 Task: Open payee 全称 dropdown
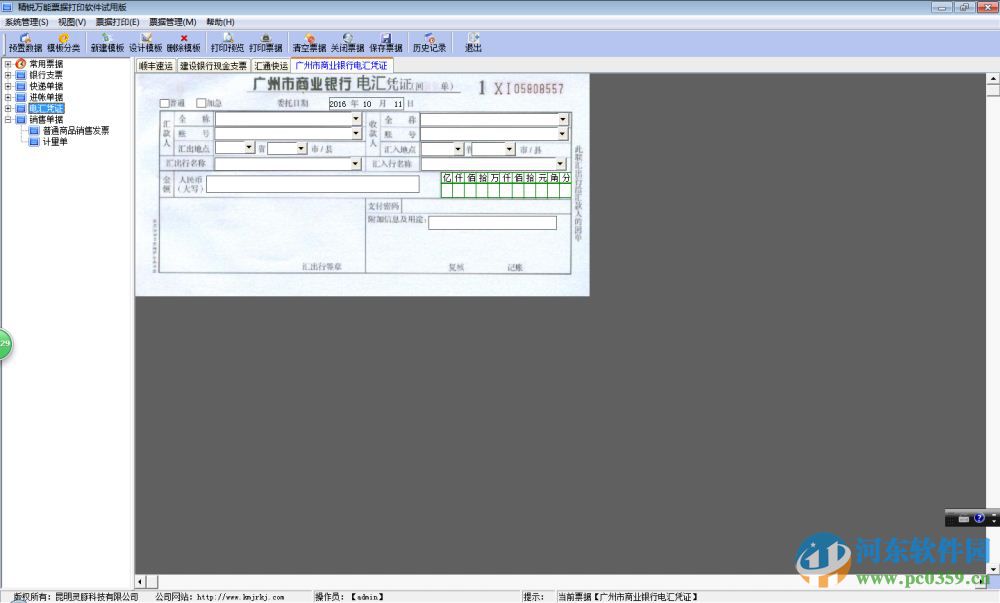tap(562, 119)
